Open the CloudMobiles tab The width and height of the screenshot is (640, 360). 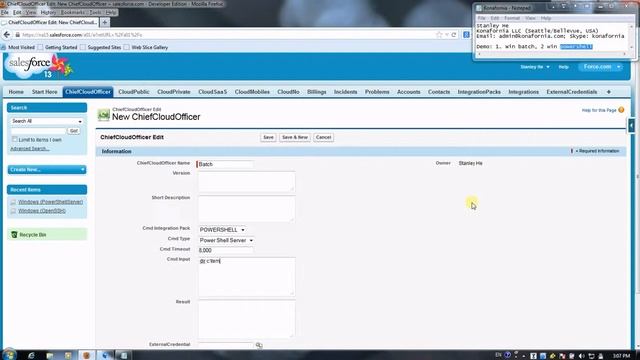click(252, 92)
